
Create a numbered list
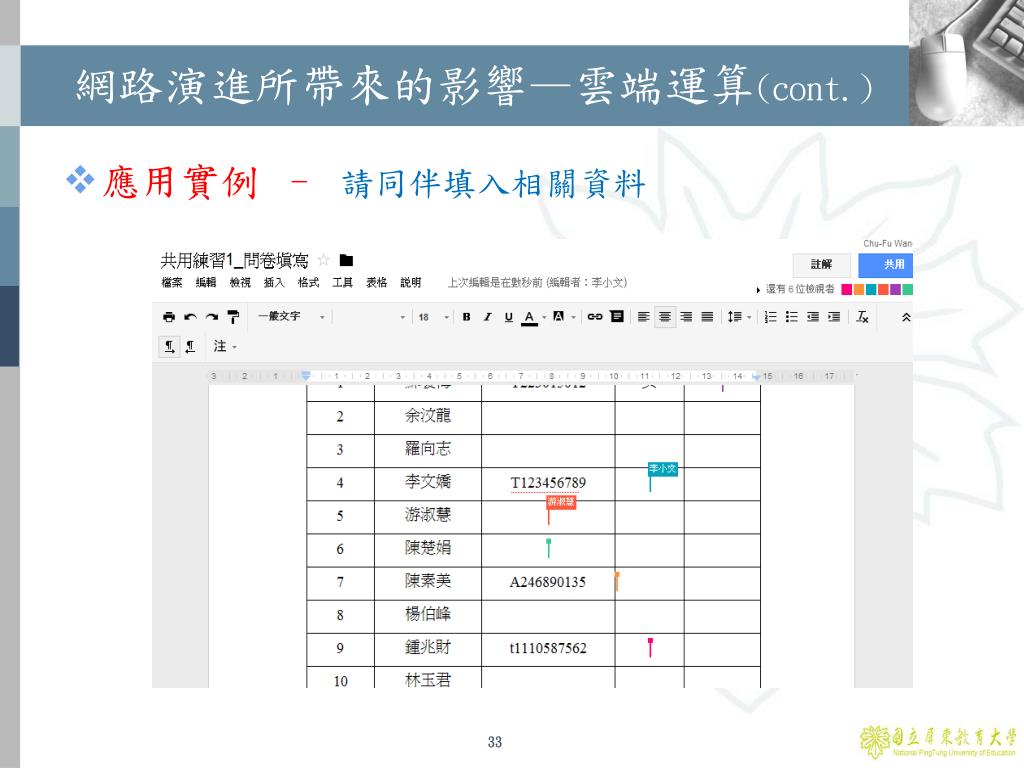[x=771, y=317]
